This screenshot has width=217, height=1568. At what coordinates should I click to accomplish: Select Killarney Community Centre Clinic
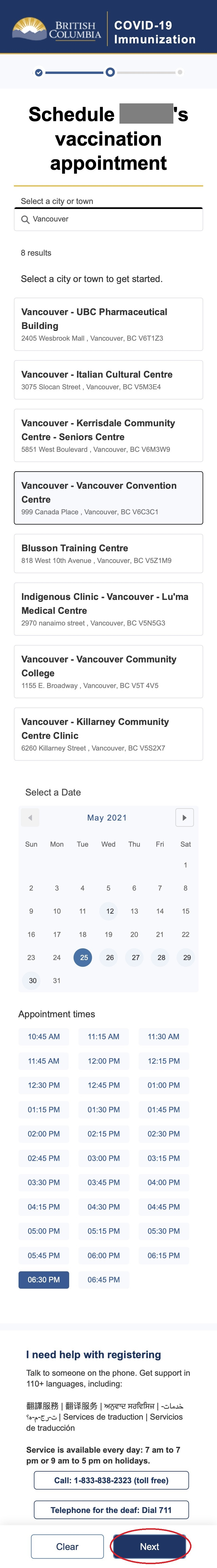click(x=108, y=734)
